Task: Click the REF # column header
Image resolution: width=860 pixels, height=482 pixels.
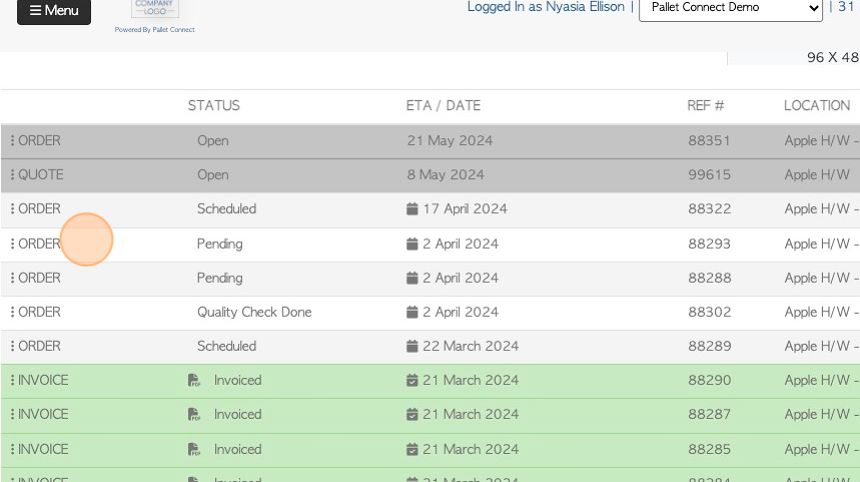Action: [705, 105]
